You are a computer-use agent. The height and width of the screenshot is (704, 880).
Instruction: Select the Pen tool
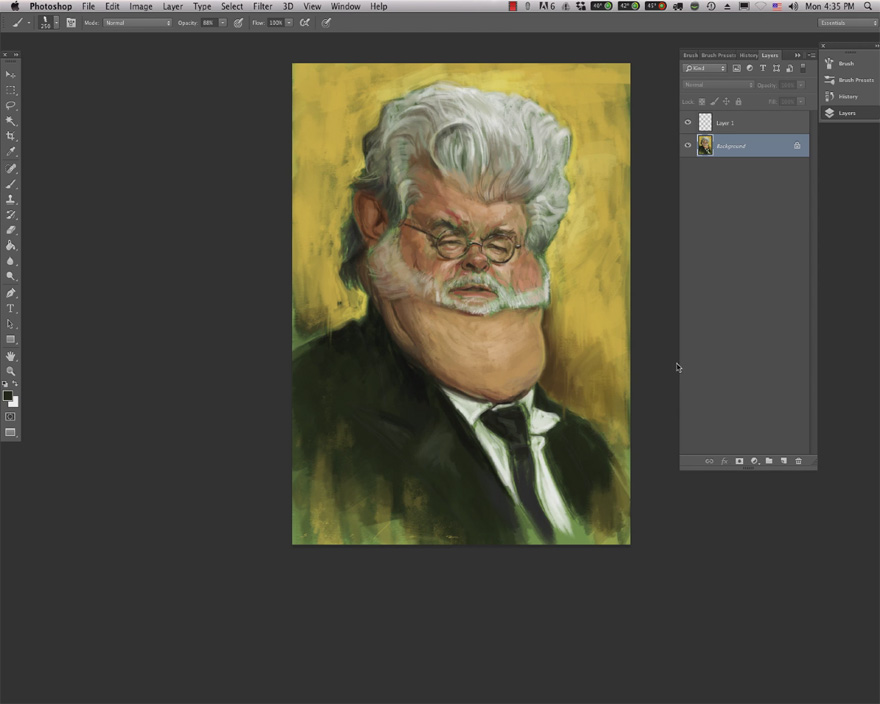click(10, 293)
